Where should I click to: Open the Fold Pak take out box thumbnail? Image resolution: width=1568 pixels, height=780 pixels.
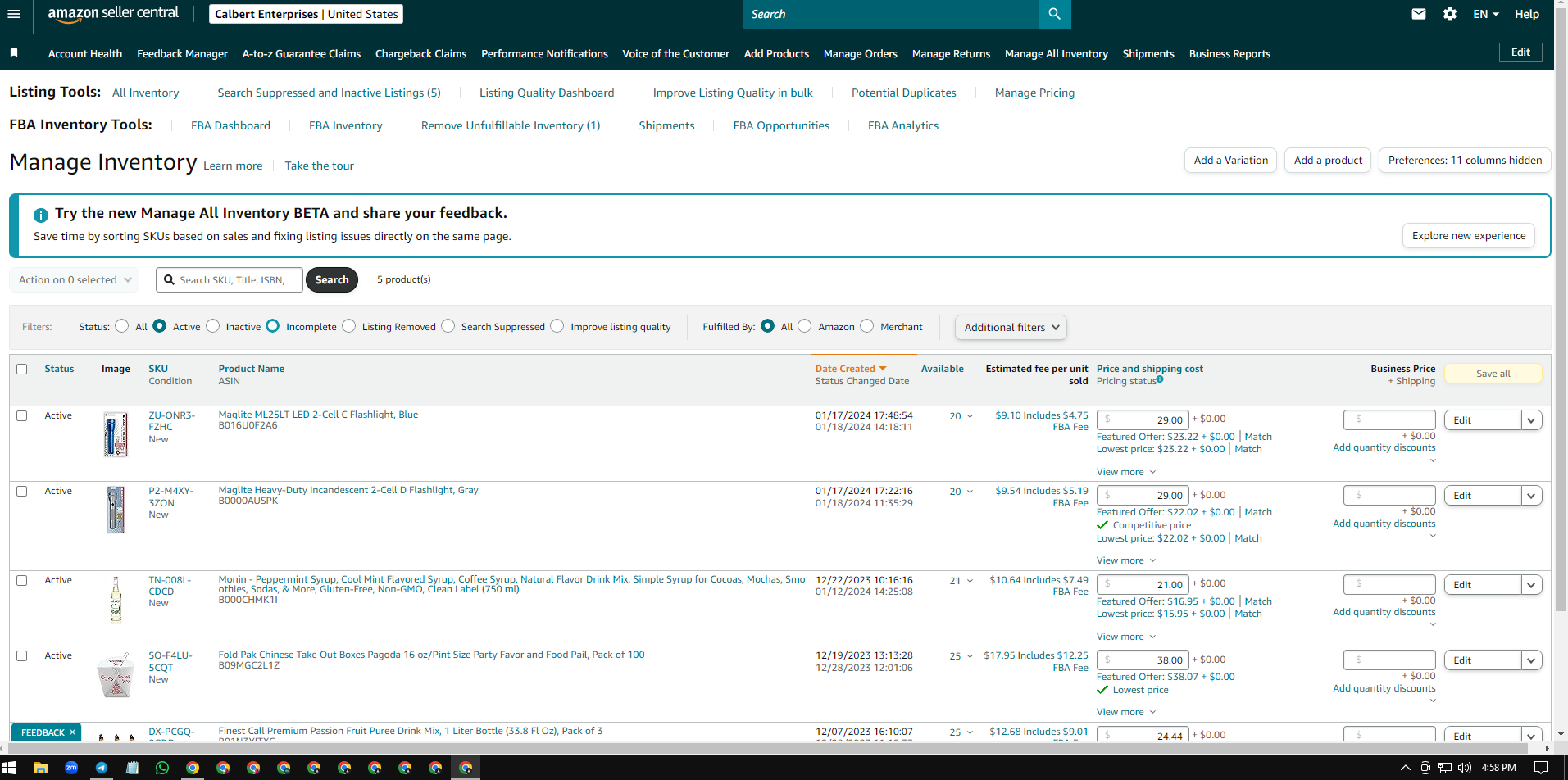click(116, 675)
